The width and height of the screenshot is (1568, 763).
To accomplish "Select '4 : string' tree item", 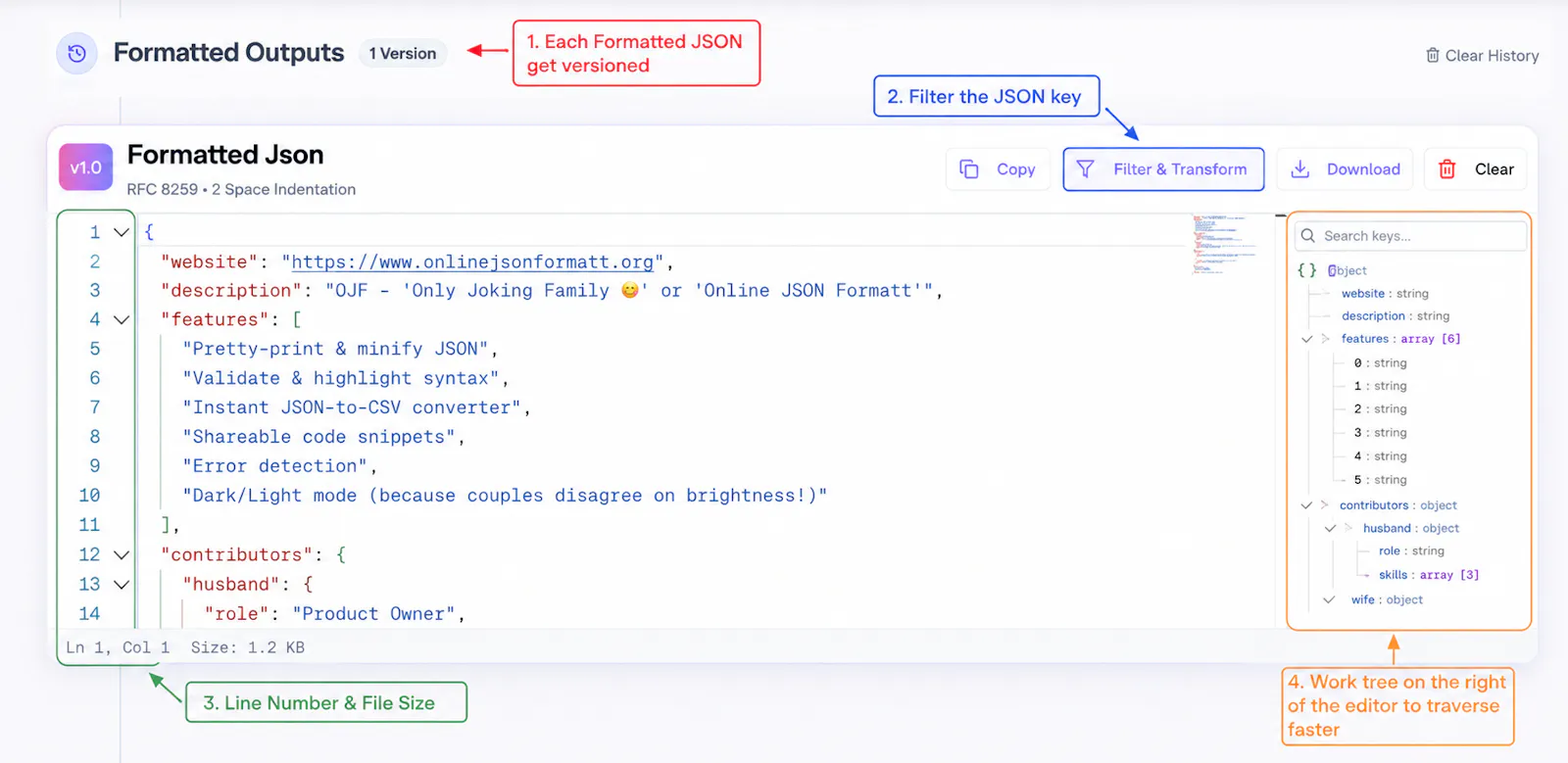I will pyautogui.click(x=1380, y=456).
